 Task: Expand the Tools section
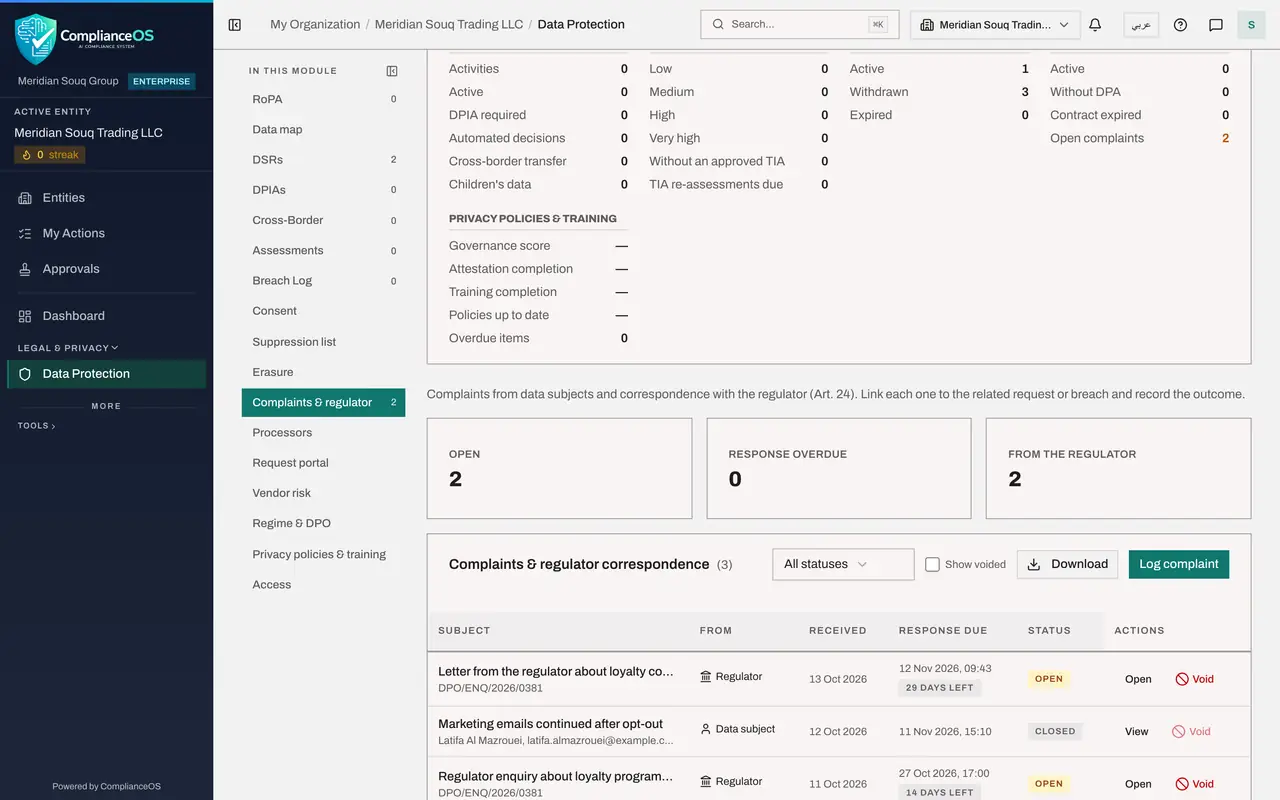pos(37,426)
